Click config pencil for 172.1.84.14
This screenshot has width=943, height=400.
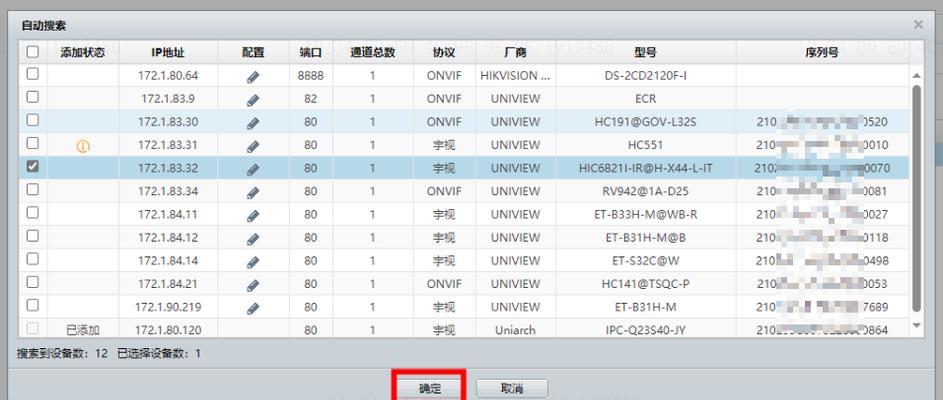click(253, 262)
